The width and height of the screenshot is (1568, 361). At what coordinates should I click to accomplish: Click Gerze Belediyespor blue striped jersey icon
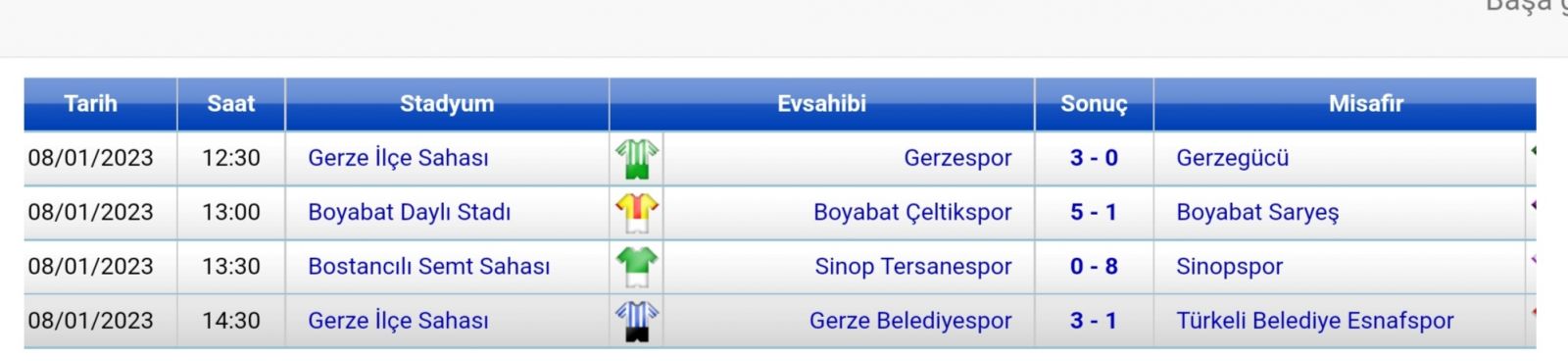click(637, 321)
